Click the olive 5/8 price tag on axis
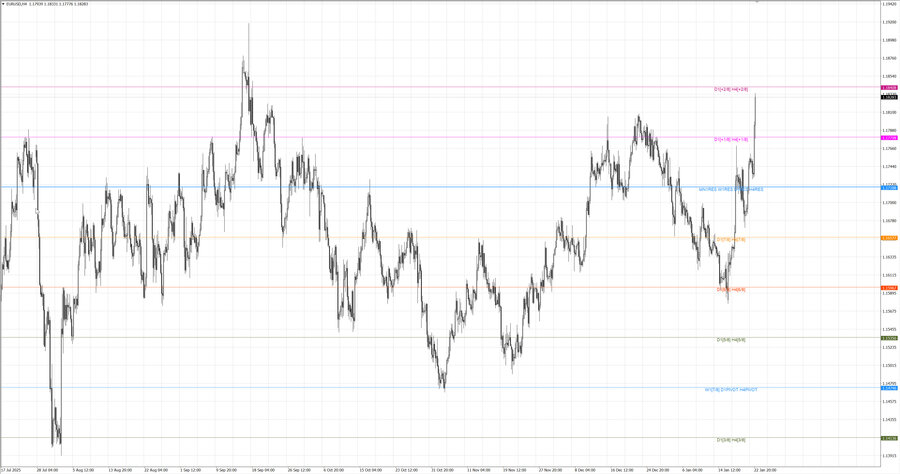Screen dimensions: 900x474 tap(889, 338)
